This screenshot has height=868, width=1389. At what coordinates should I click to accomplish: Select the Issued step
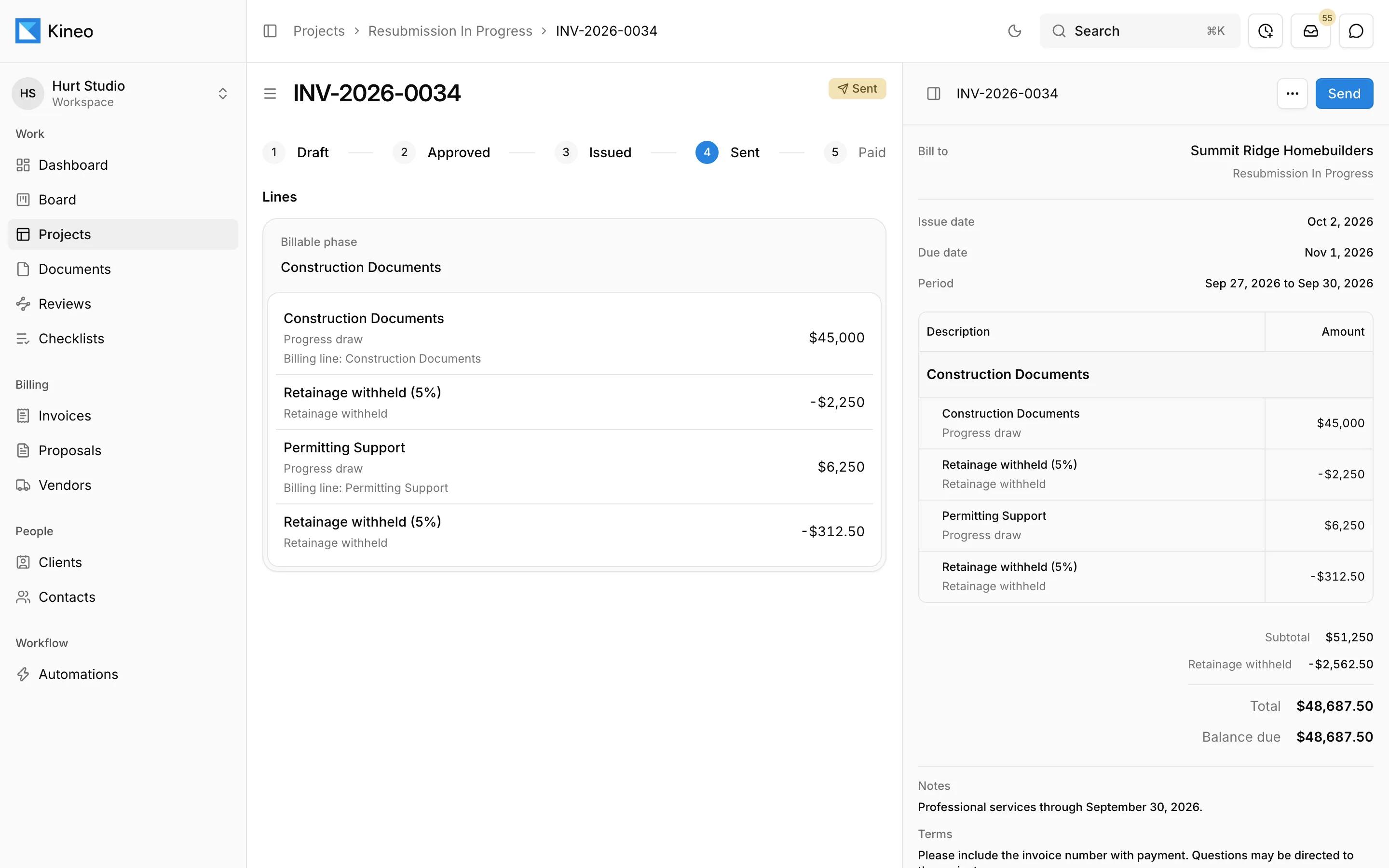click(593, 152)
